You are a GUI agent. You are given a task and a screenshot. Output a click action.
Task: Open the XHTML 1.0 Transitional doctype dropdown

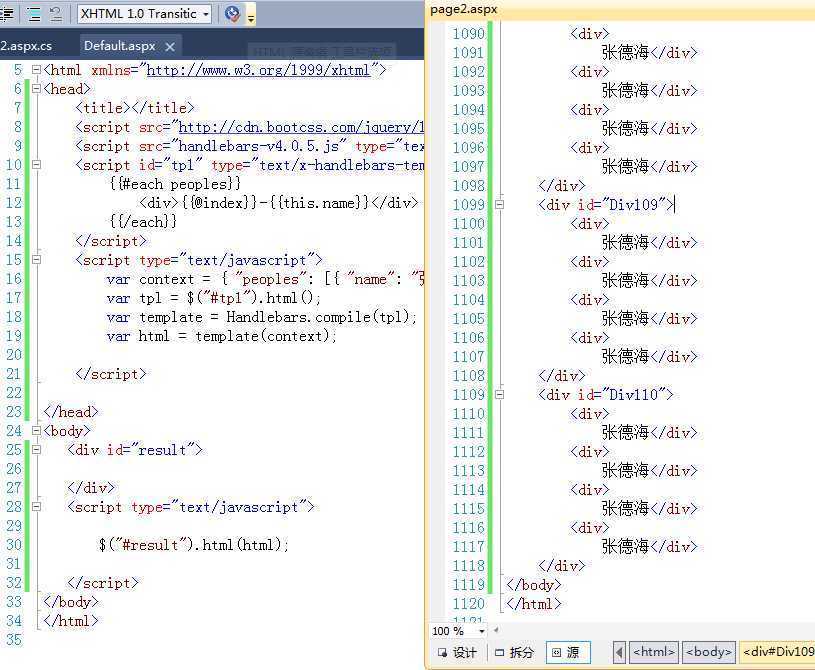point(144,14)
